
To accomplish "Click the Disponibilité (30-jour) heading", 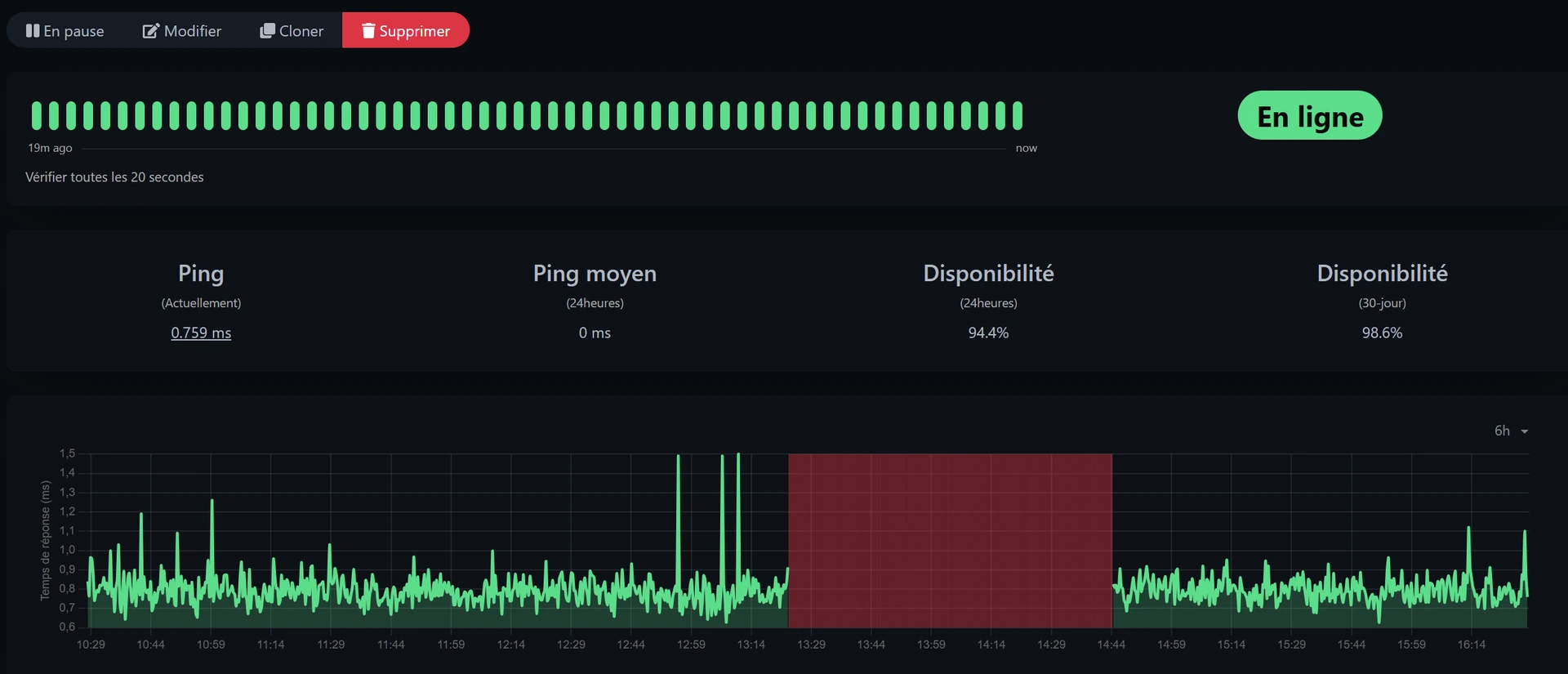I will (1382, 274).
